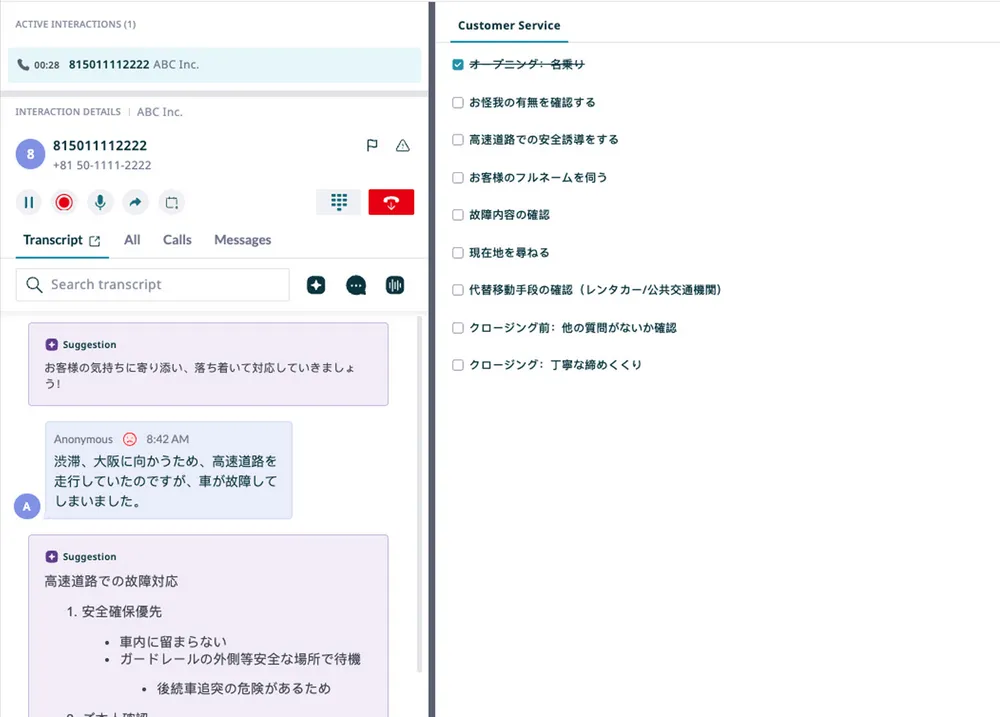Check the お怪我の有無を確認する checkbox
Image resolution: width=1000 pixels, height=717 pixels.
click(458, 103)
